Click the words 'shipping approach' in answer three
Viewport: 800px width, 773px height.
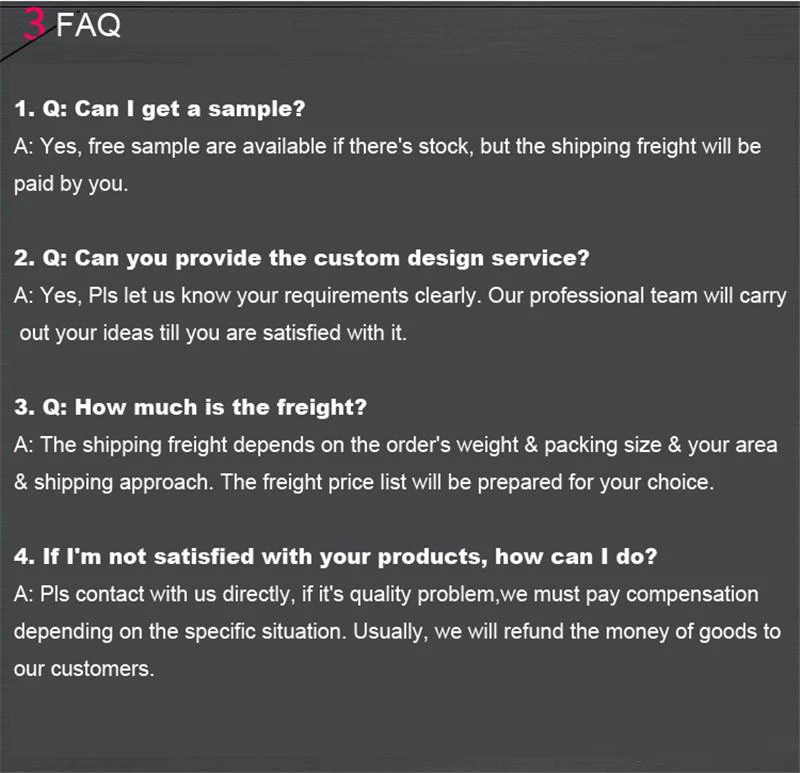tap(122, 483)
